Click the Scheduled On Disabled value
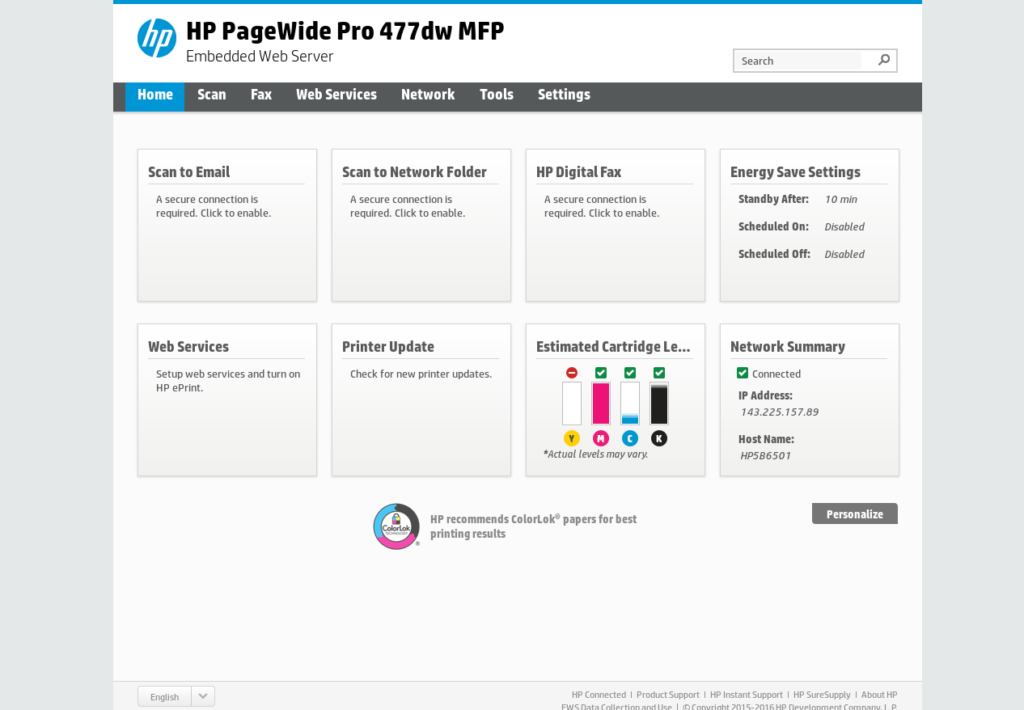The image size is (1024, 710). tap(844, 227)
